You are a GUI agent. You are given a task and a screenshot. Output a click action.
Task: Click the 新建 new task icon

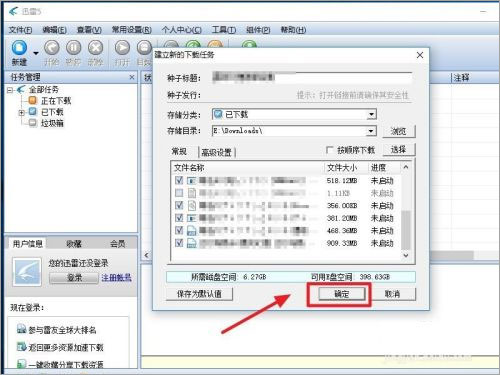(19, 48)
